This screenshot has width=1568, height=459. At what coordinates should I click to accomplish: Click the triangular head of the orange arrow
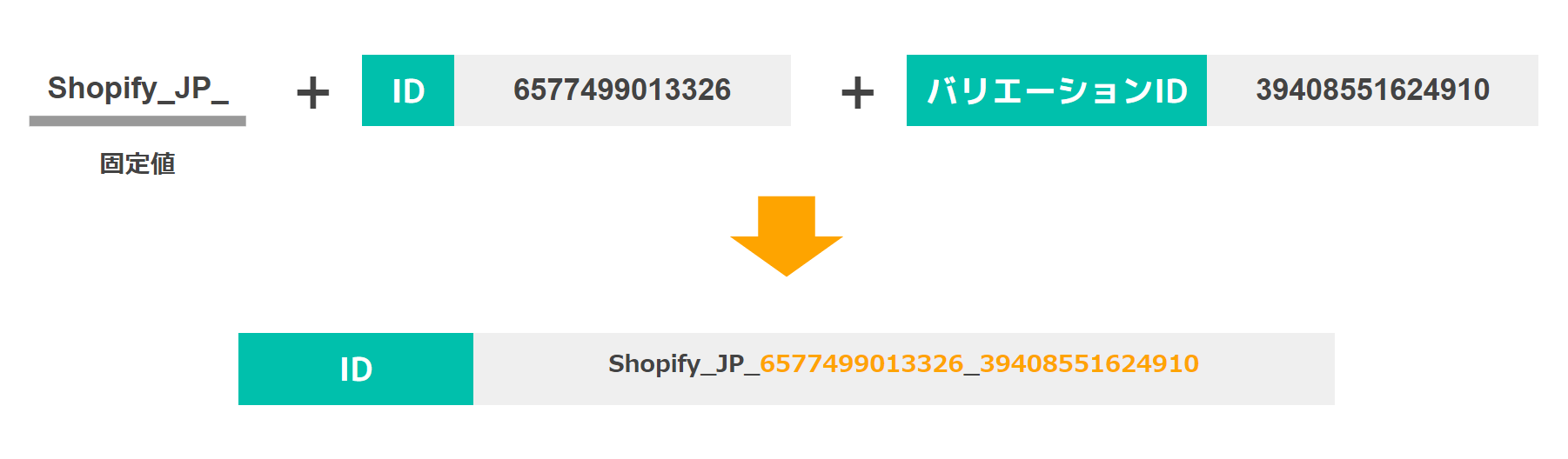(787, 256)
